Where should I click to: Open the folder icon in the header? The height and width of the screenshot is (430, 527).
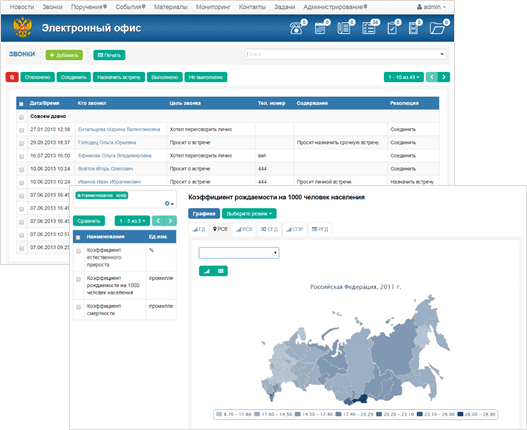pyautogui.click(x=437, y=28)
